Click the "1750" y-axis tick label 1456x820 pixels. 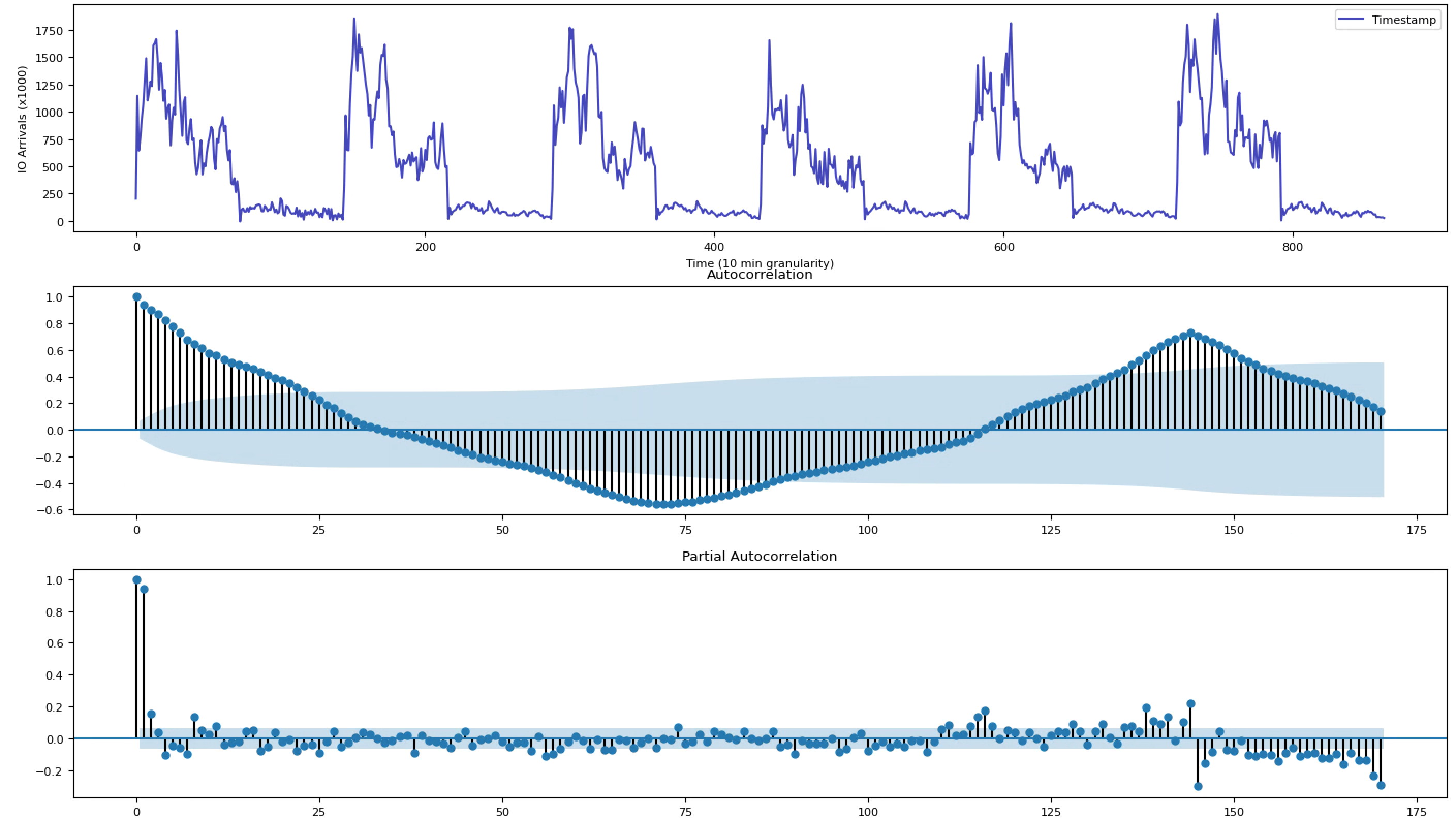[x=49, y=30]
